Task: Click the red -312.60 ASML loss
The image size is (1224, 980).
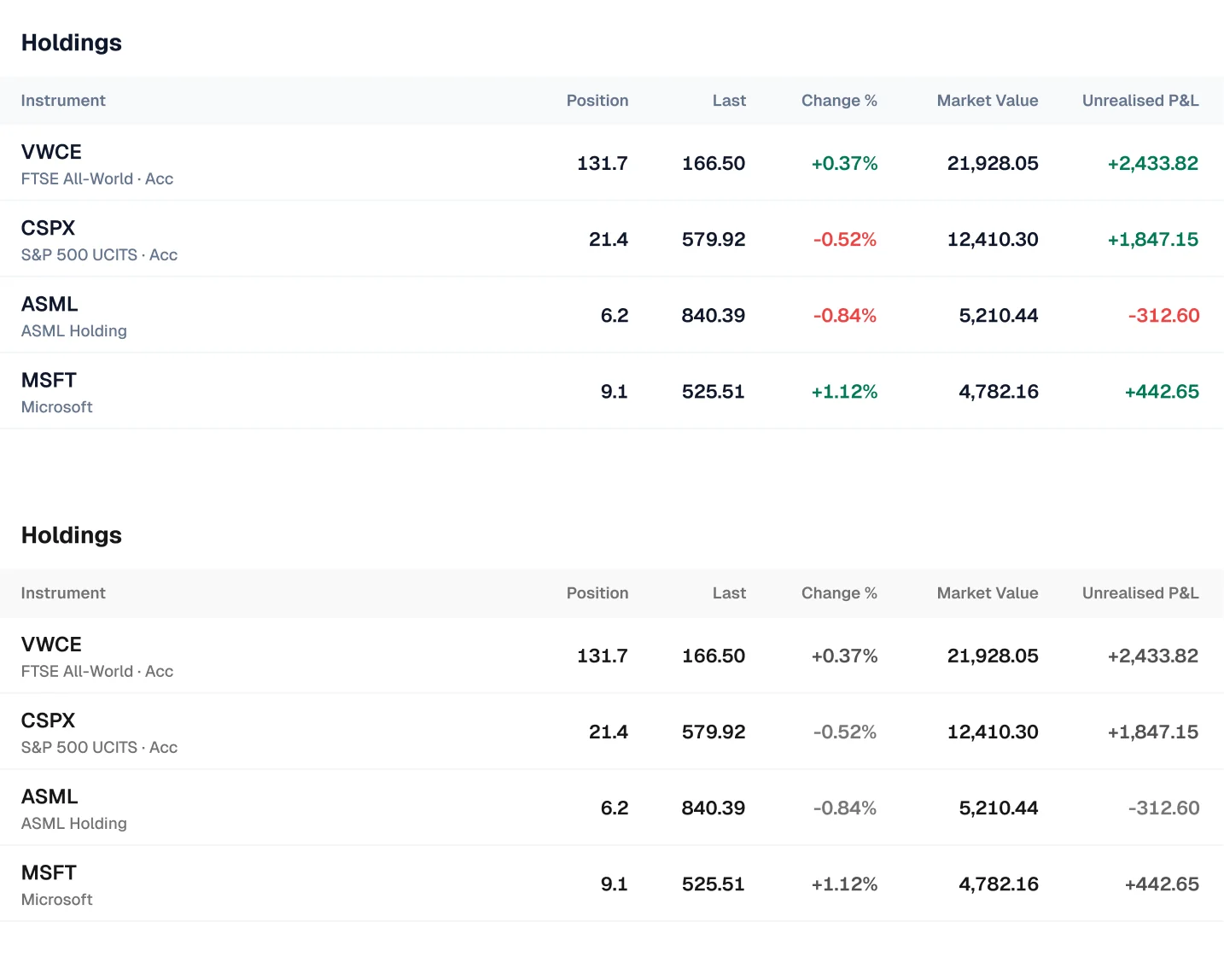Action: coord(1164,315)
